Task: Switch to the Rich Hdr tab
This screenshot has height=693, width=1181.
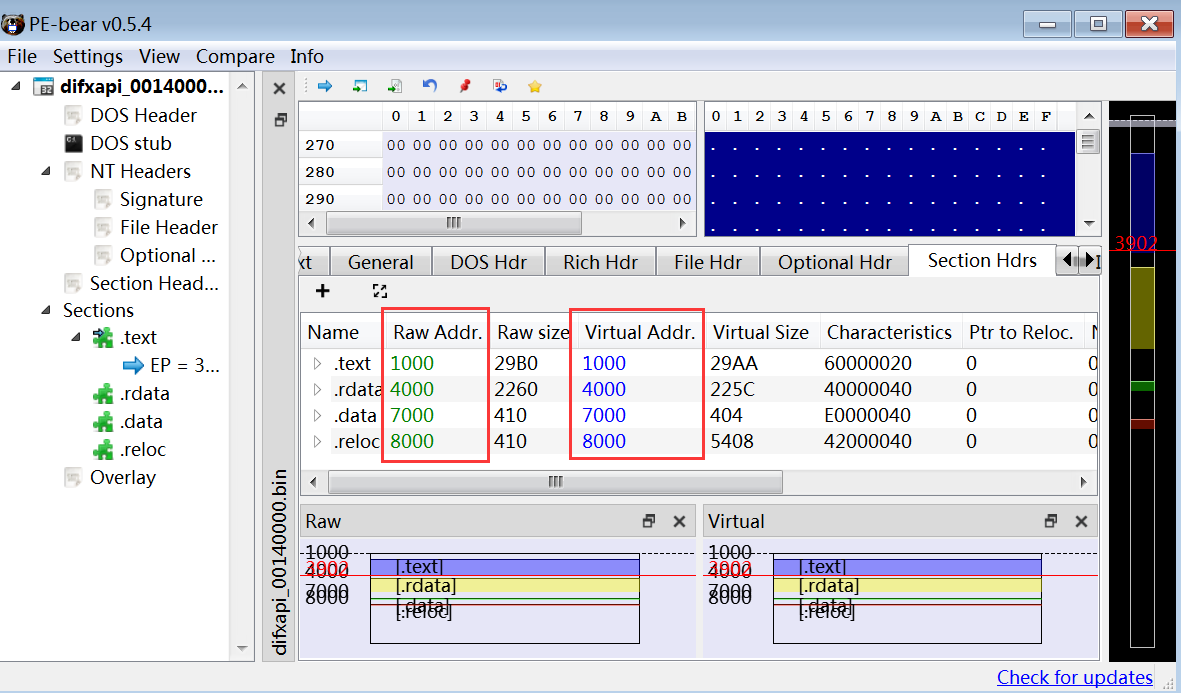Action: 600,262
